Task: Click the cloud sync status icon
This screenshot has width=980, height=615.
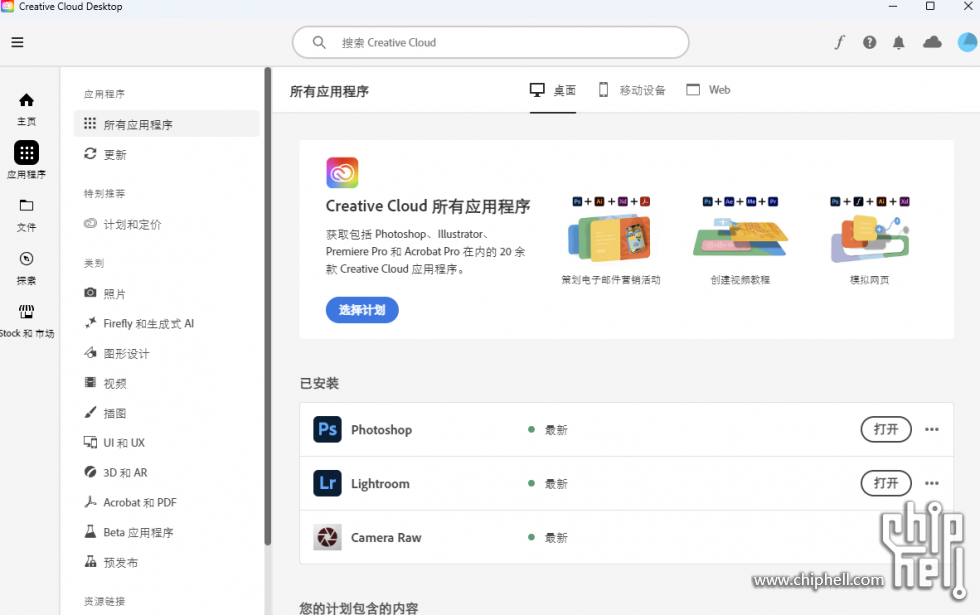Action: (932, 42)
